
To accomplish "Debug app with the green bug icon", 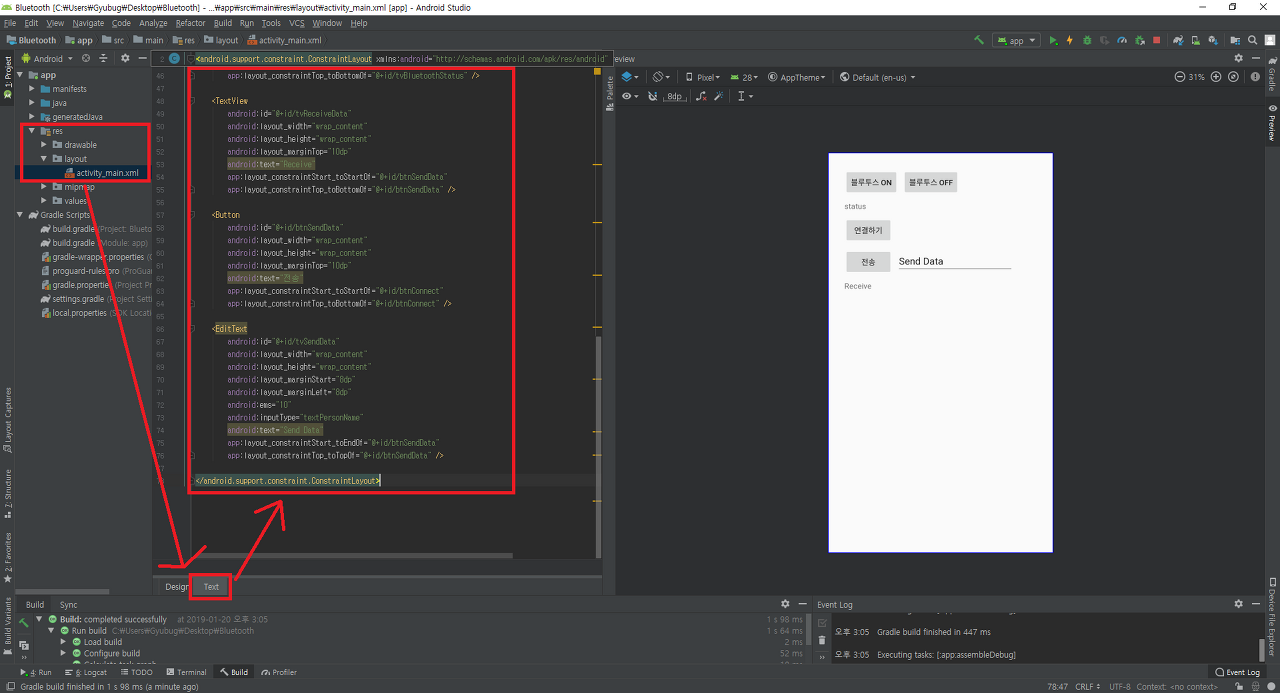I will click(1087, 40).
